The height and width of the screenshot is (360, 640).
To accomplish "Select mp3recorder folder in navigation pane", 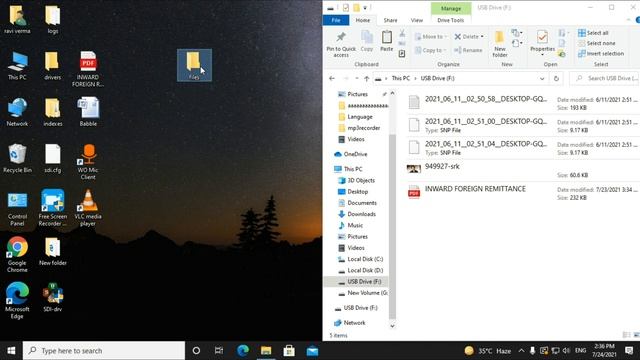I will [x=360, y=128].
